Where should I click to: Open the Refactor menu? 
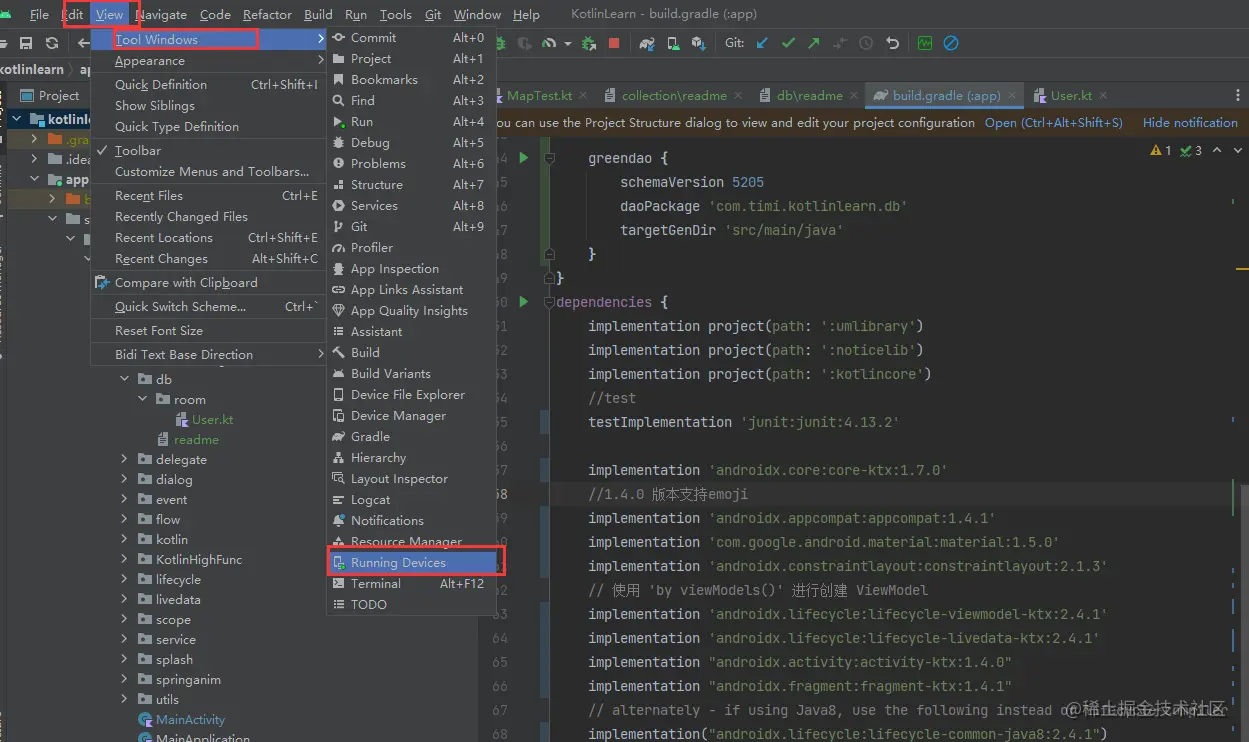[267, 14]
